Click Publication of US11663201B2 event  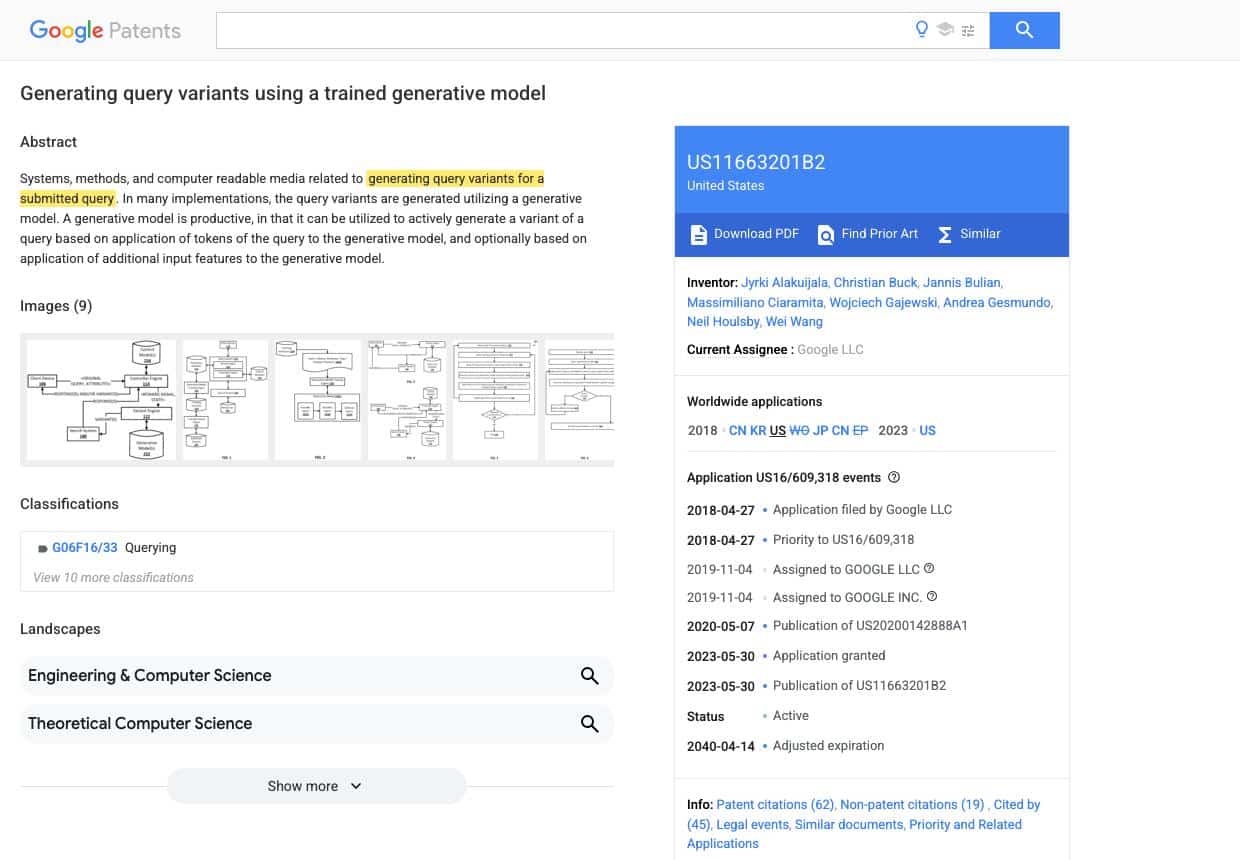point(859,685)
